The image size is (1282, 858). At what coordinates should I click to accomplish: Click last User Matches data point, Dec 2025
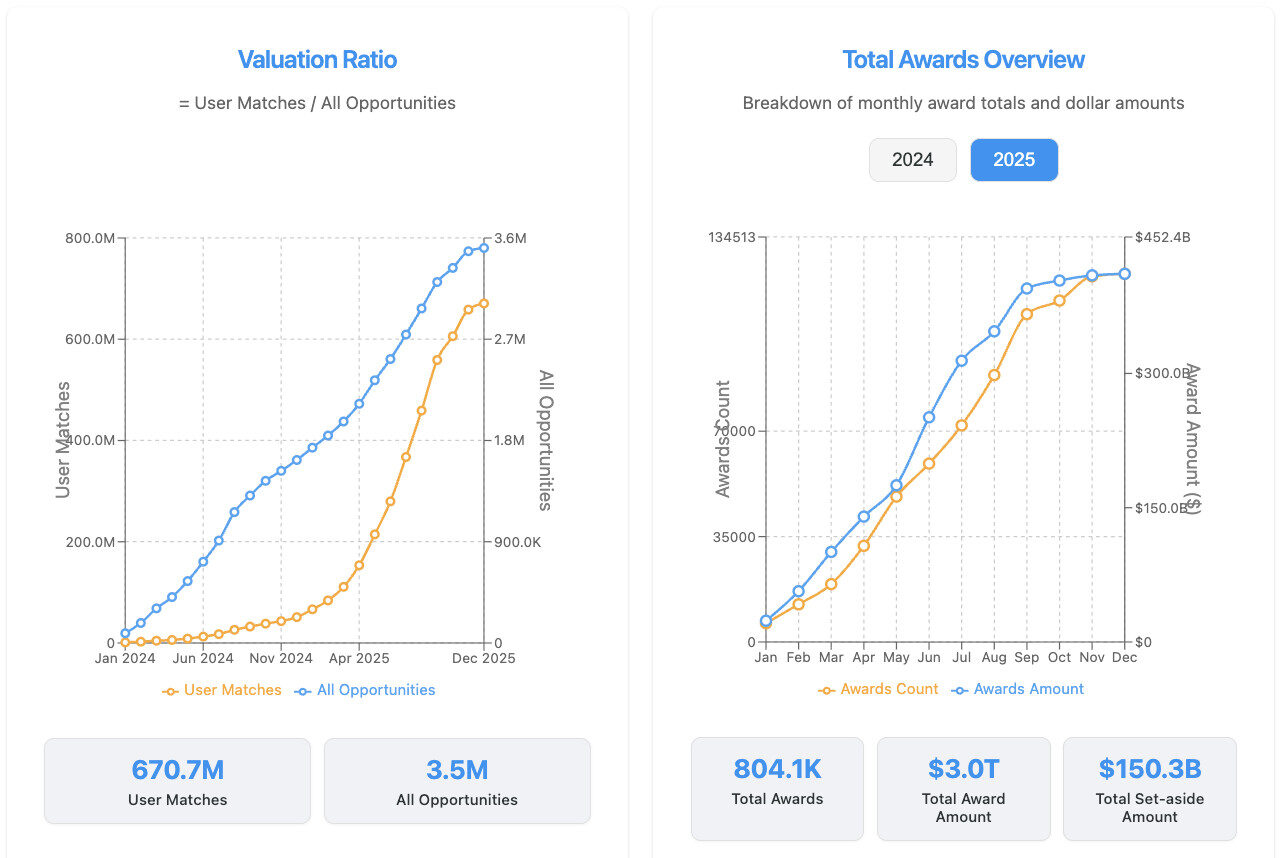(484, 303)
